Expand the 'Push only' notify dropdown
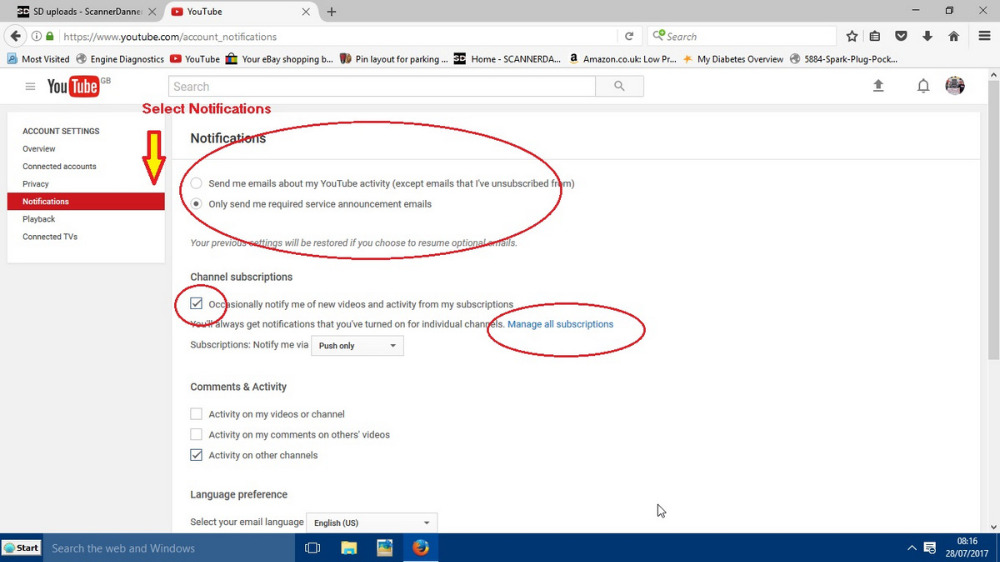The height and width of the screenshot is (562, 1000). tap(357, 346)
